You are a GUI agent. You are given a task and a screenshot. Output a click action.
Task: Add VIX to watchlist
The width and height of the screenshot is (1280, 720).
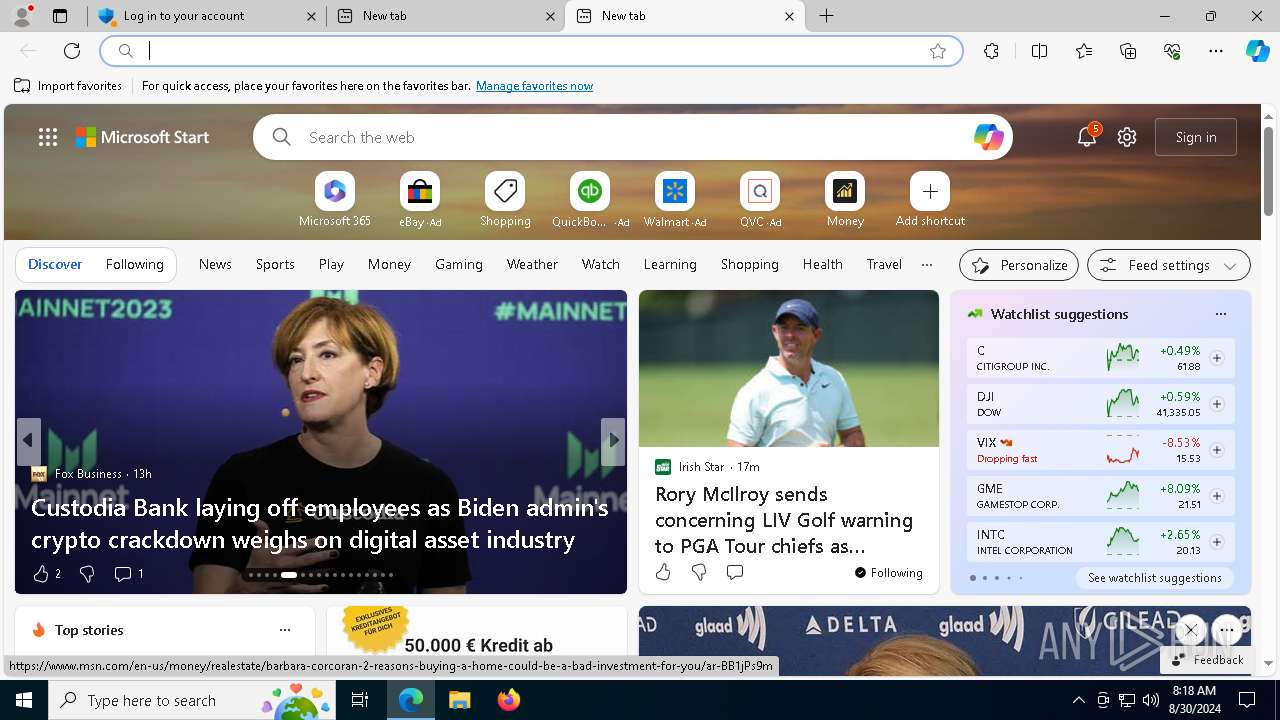[1217, 450]
